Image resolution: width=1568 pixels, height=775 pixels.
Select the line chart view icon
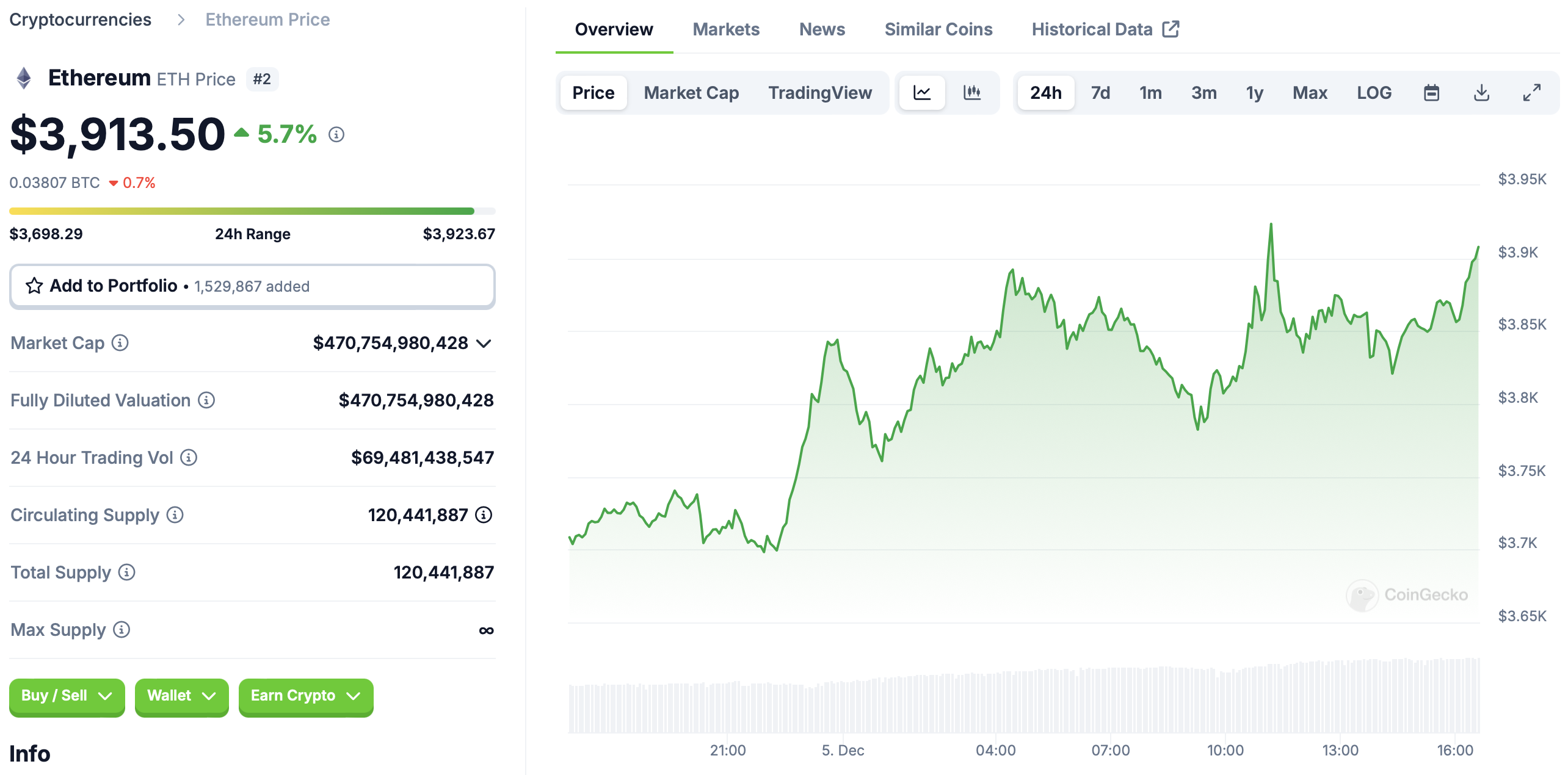(922, 93)
